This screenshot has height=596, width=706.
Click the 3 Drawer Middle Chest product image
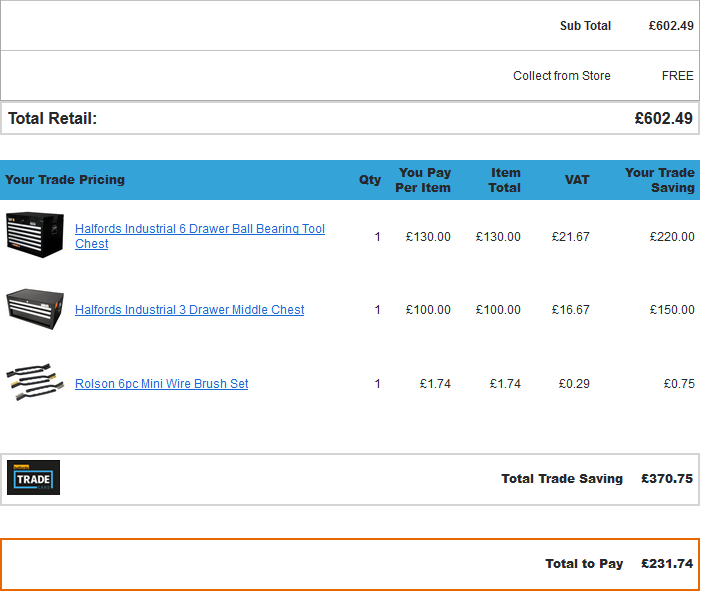tap(35, 309)
